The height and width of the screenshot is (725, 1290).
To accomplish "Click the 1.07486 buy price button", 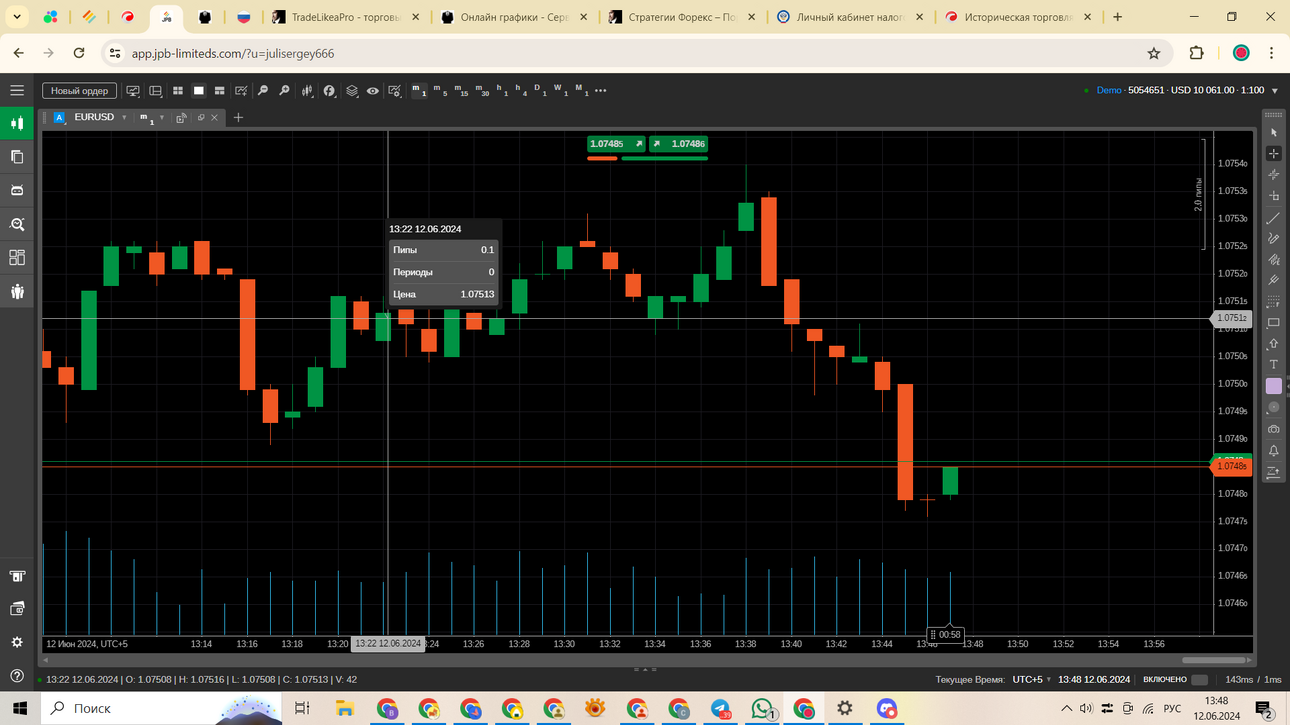I will [x=678, y=144].
